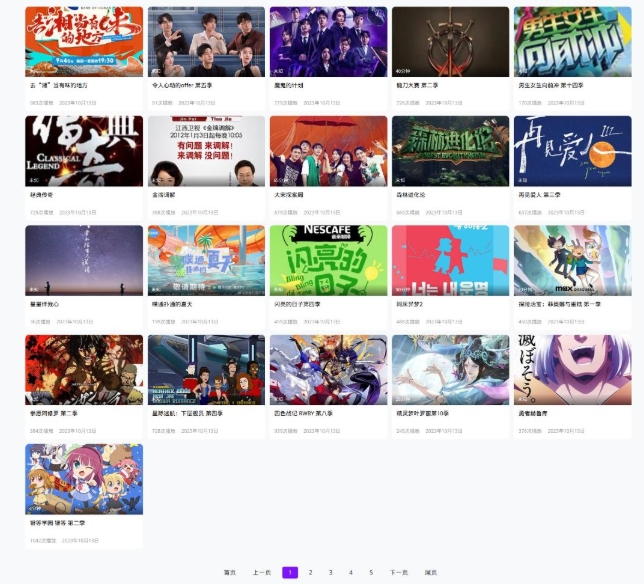
Task: Click the title 锻刀大赛 第二季
Action: click(417, 85)
